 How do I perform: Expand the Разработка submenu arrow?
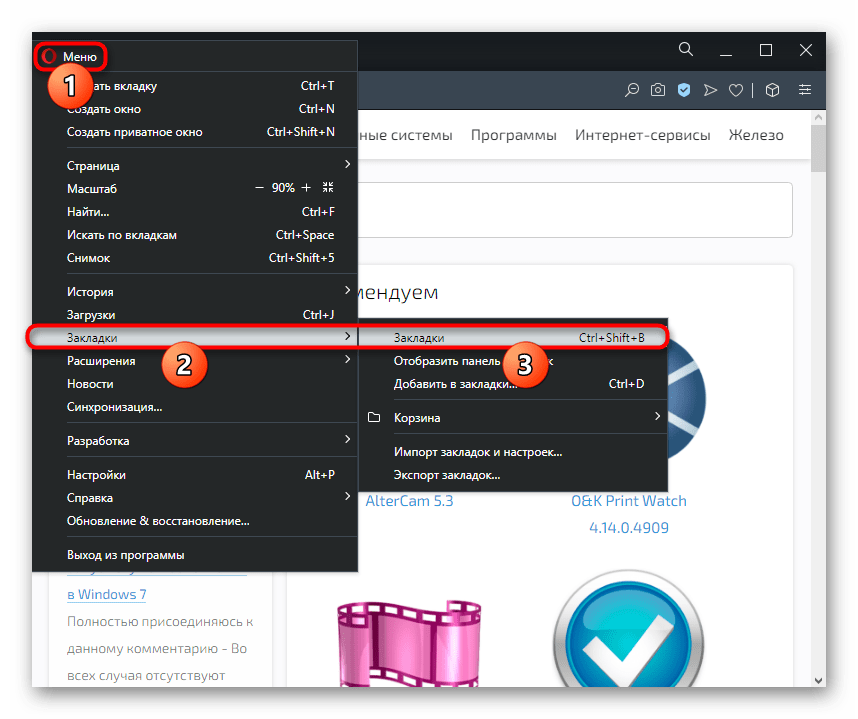tap(347, 439)
